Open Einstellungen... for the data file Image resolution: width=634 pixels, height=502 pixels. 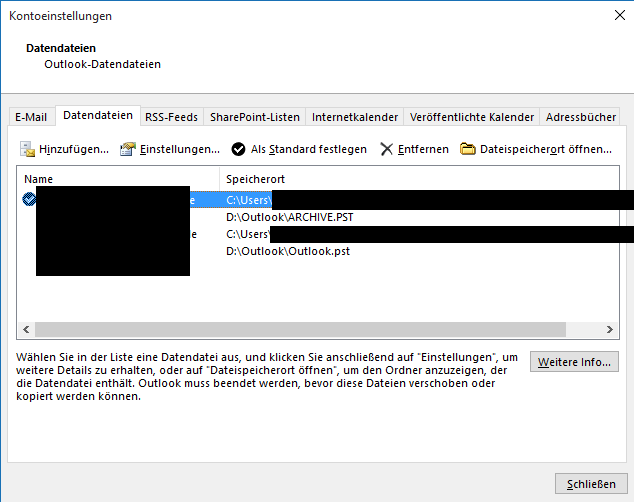(180, 149)
